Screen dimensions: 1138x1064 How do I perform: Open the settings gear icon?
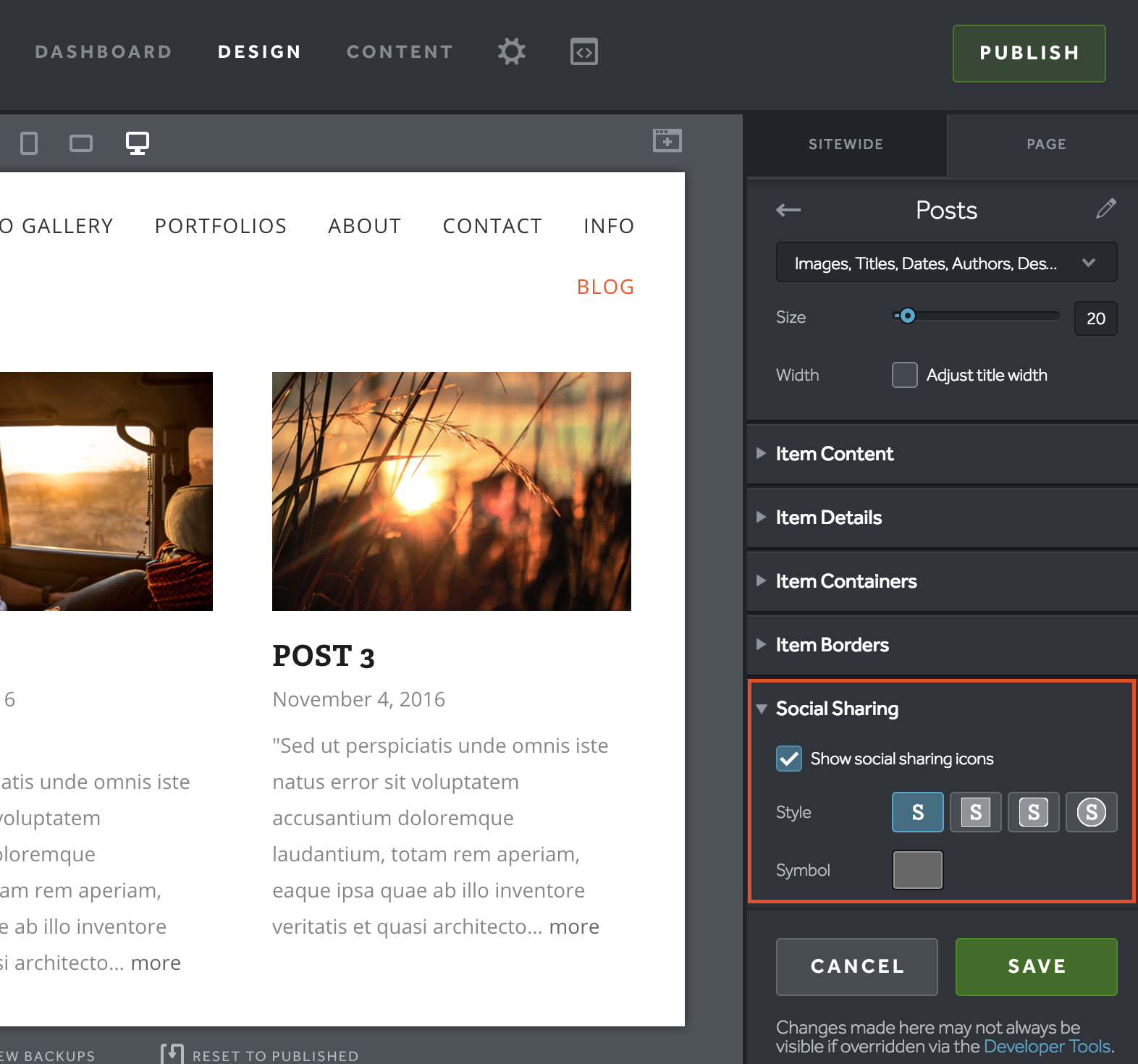pyautogui.click(x=511, y=52)
